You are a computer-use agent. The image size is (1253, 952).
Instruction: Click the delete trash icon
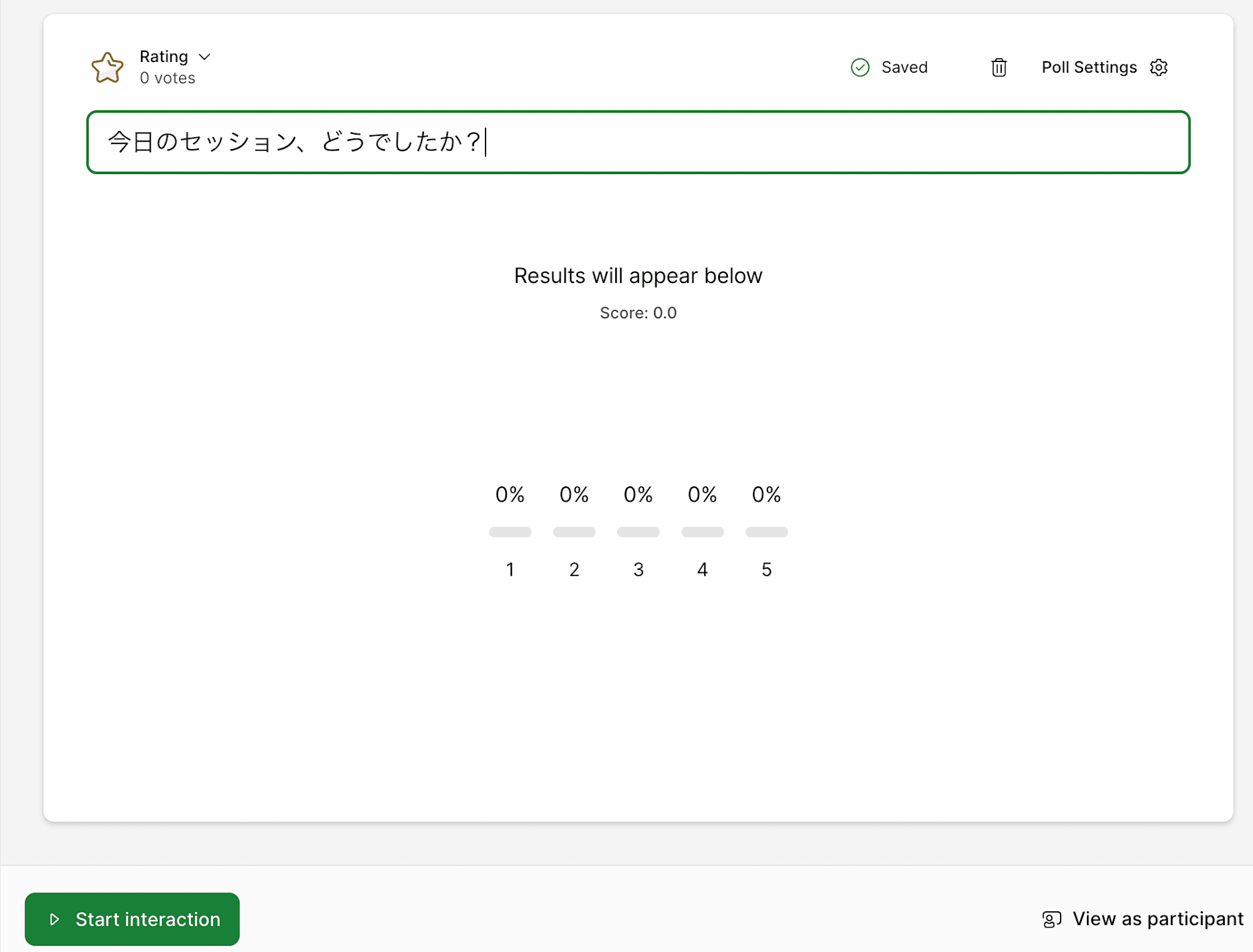coord(998,67)
